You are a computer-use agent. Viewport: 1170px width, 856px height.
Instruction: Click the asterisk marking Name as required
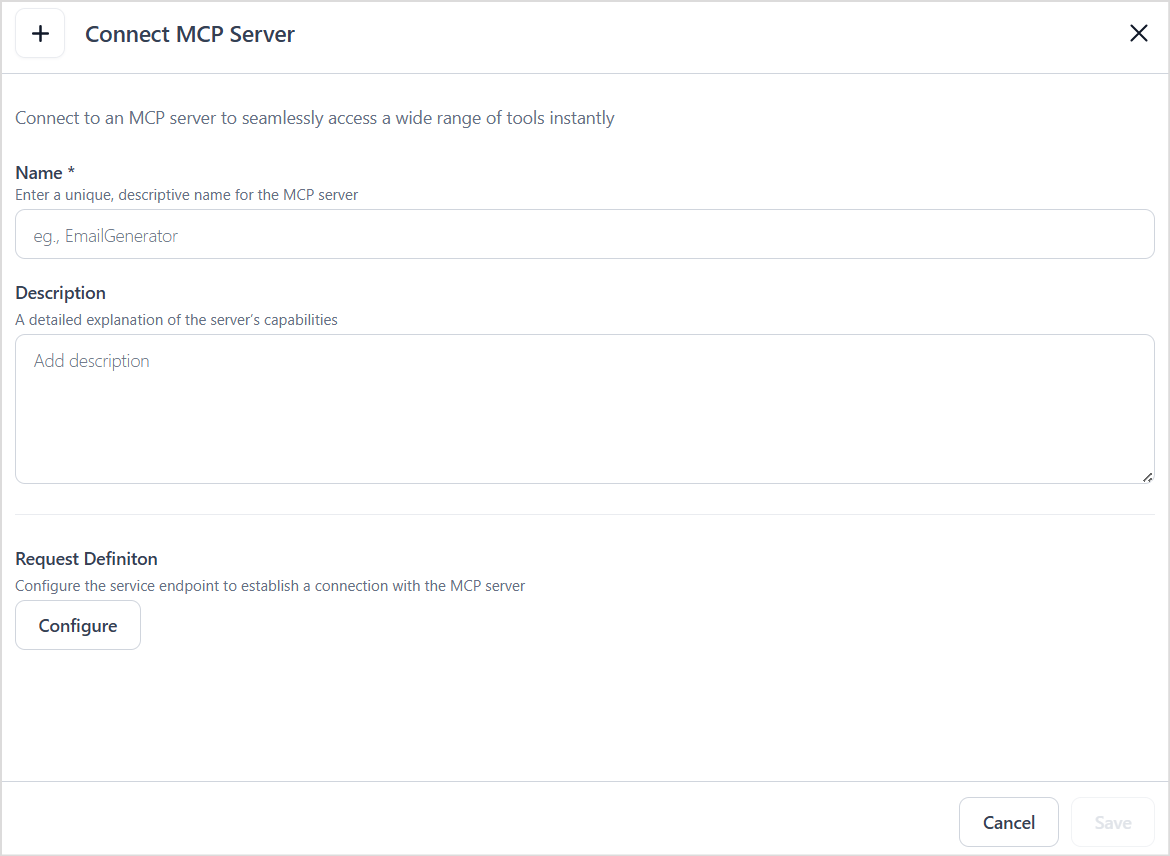coord(72,170)
